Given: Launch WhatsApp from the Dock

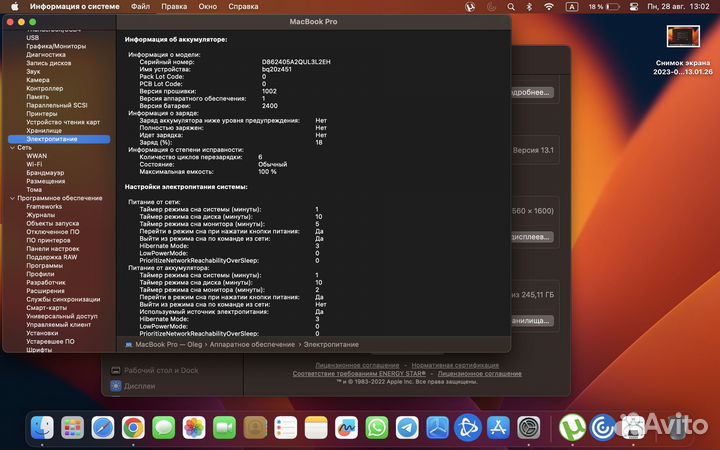Looking at the screenshot, I should pos(377,428).
